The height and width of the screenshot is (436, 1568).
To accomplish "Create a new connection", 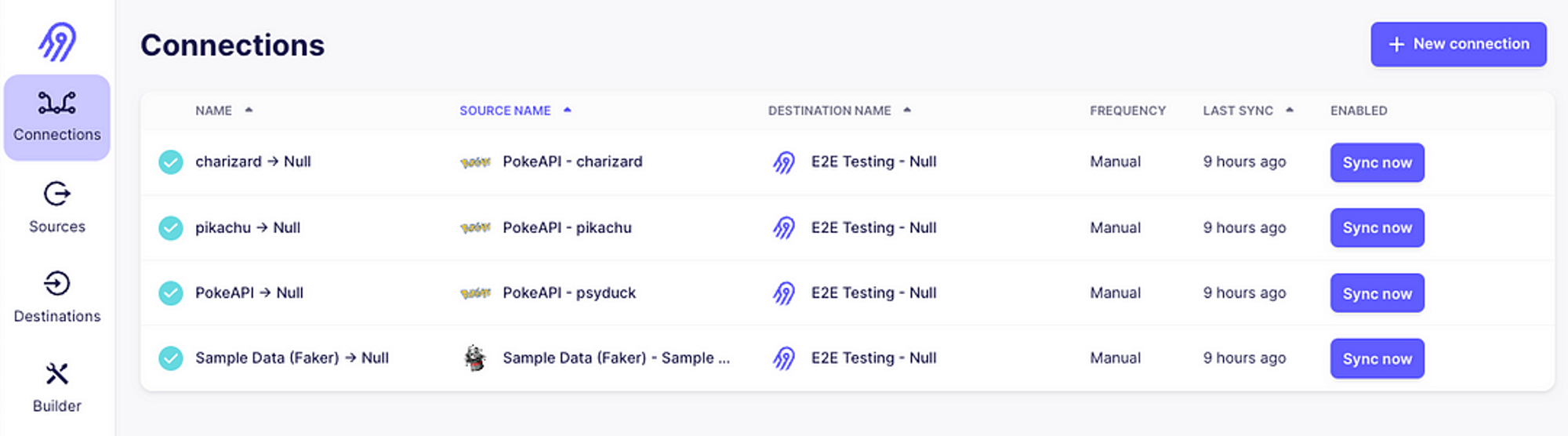I will 1457,45.
